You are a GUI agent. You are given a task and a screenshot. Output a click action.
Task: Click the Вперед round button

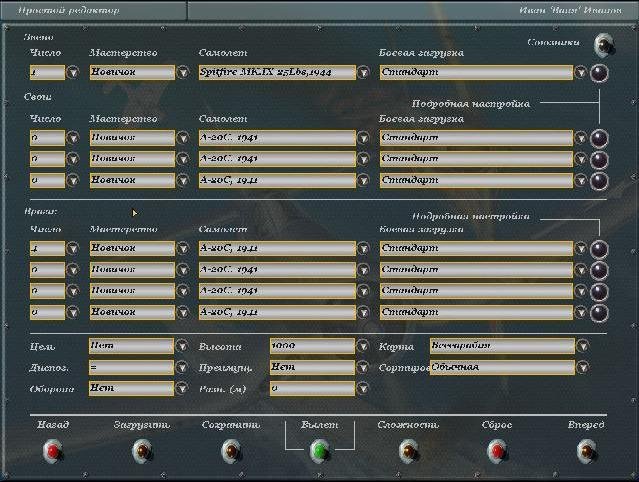pos(586,451)
